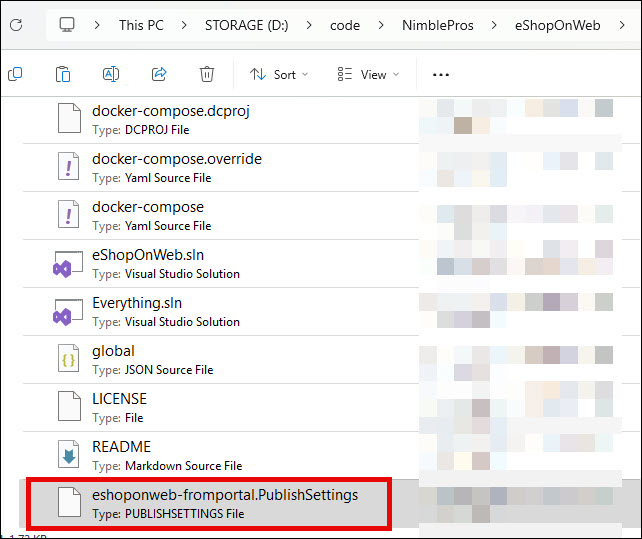The height and width of the screenshot is (539, 642).
Task: Click 'Type: Markdown Source File' text
Action: coord(167,466)
